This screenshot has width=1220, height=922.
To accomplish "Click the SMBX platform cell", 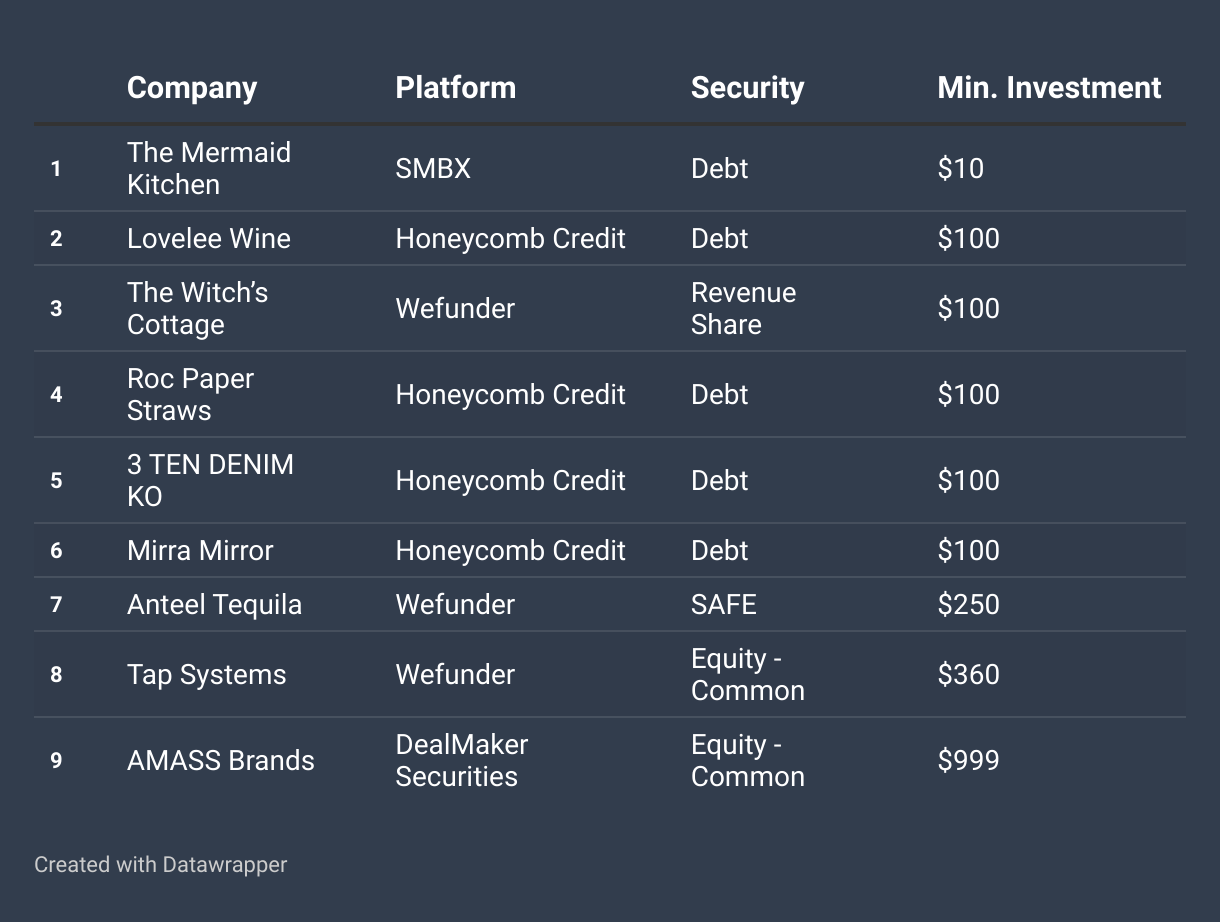I will pyautogui.click(x=433, y=168).
